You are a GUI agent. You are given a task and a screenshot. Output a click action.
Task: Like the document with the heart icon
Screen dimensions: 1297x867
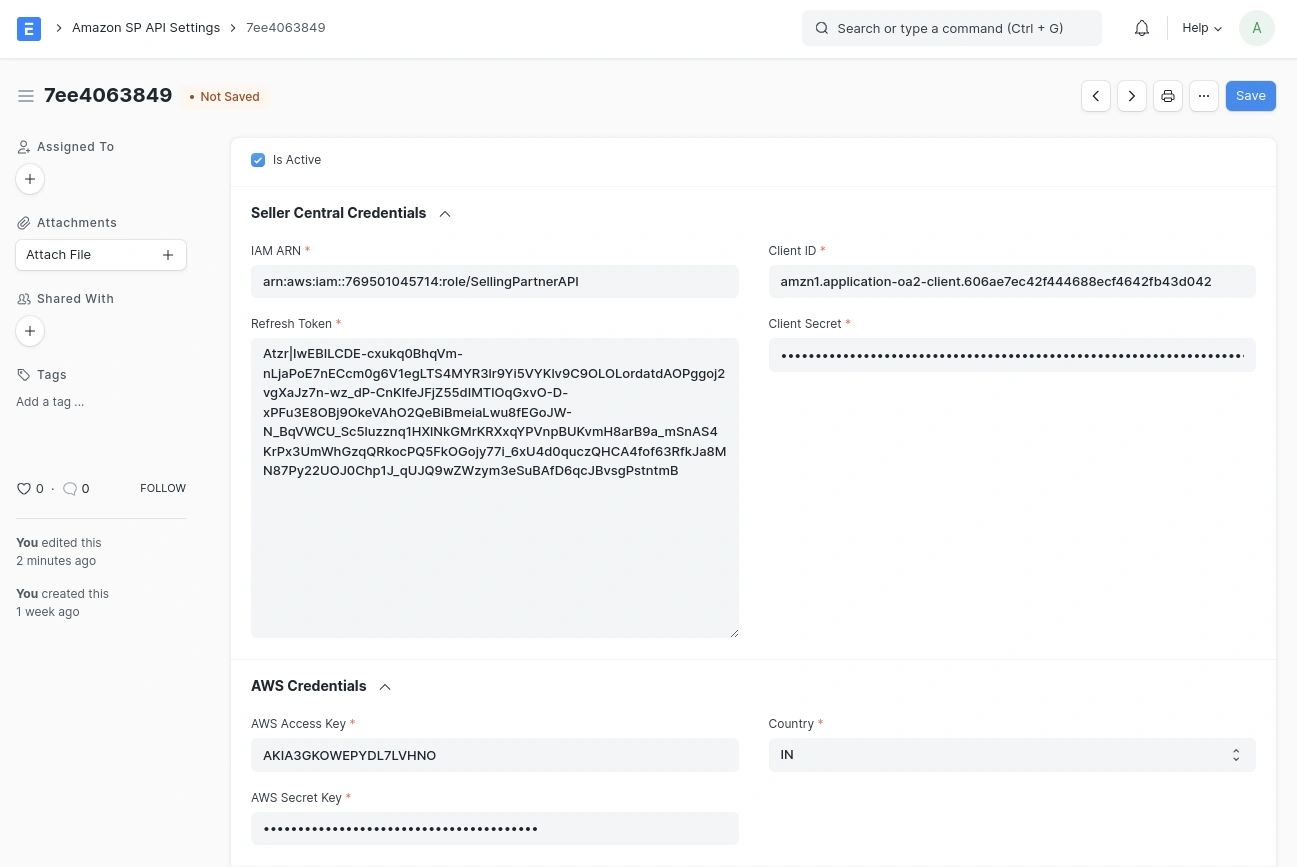[24, 488]
